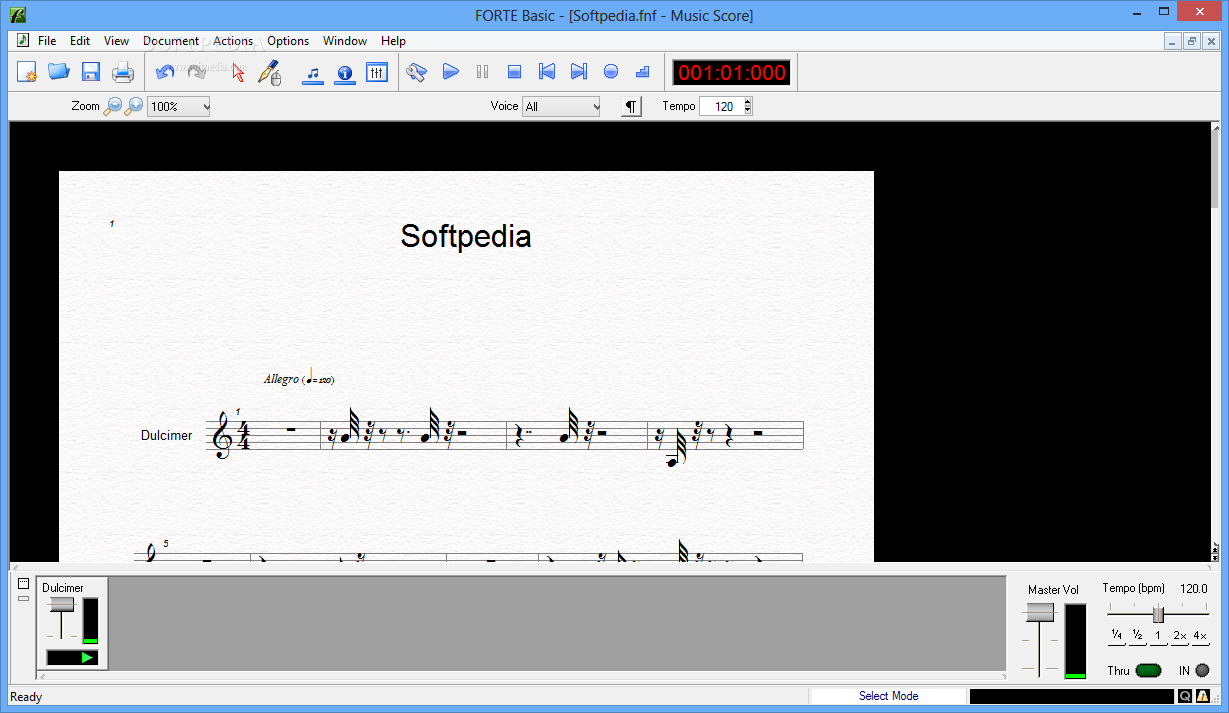The image size is (1229, 713).
Task: Click the treble clef on first staff
Action: (x=222, y=435)
